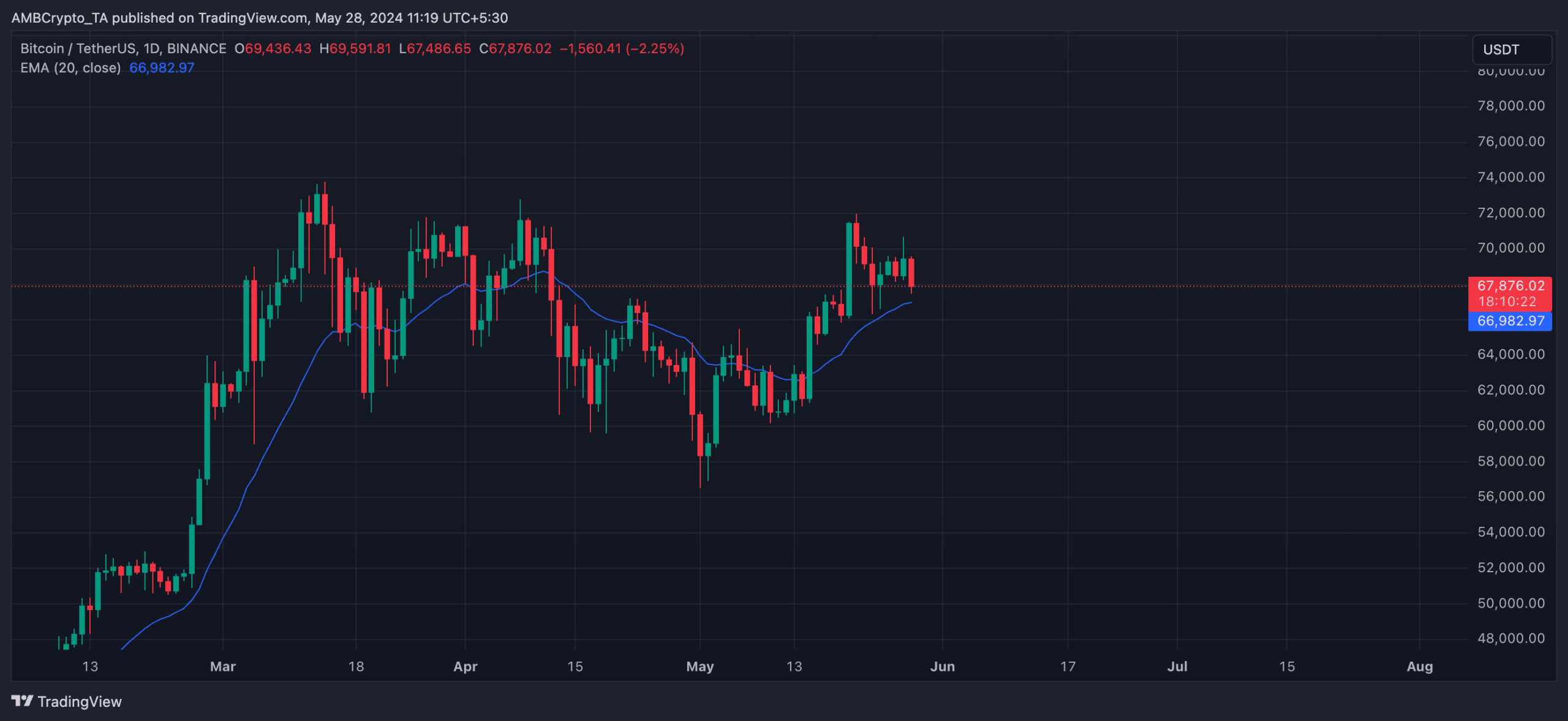This screenshot has width=1568, height=721.
Task: Click the Apr date label on time axis
Action: click(x=466, y=666)
